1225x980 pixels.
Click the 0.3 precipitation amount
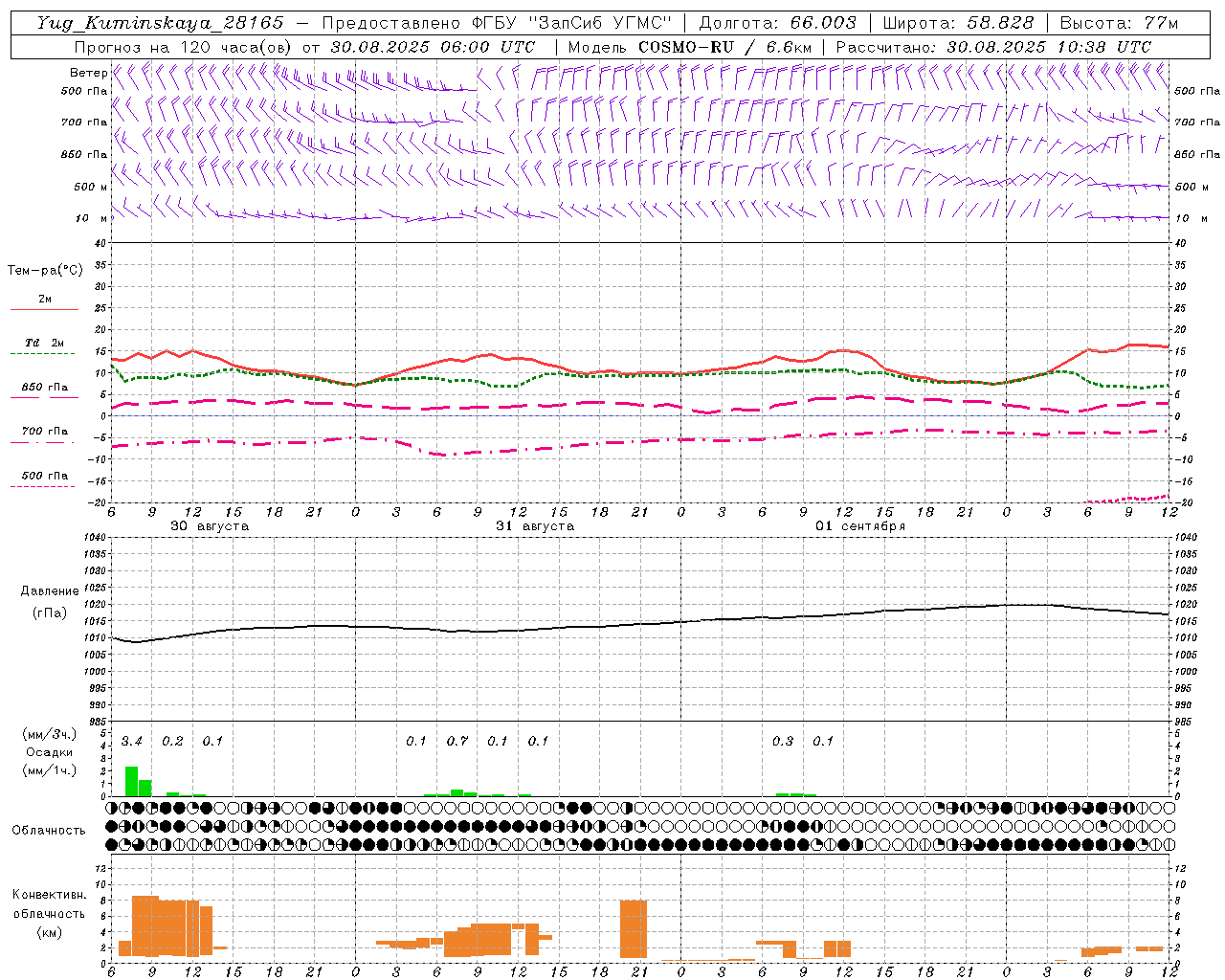783,742
